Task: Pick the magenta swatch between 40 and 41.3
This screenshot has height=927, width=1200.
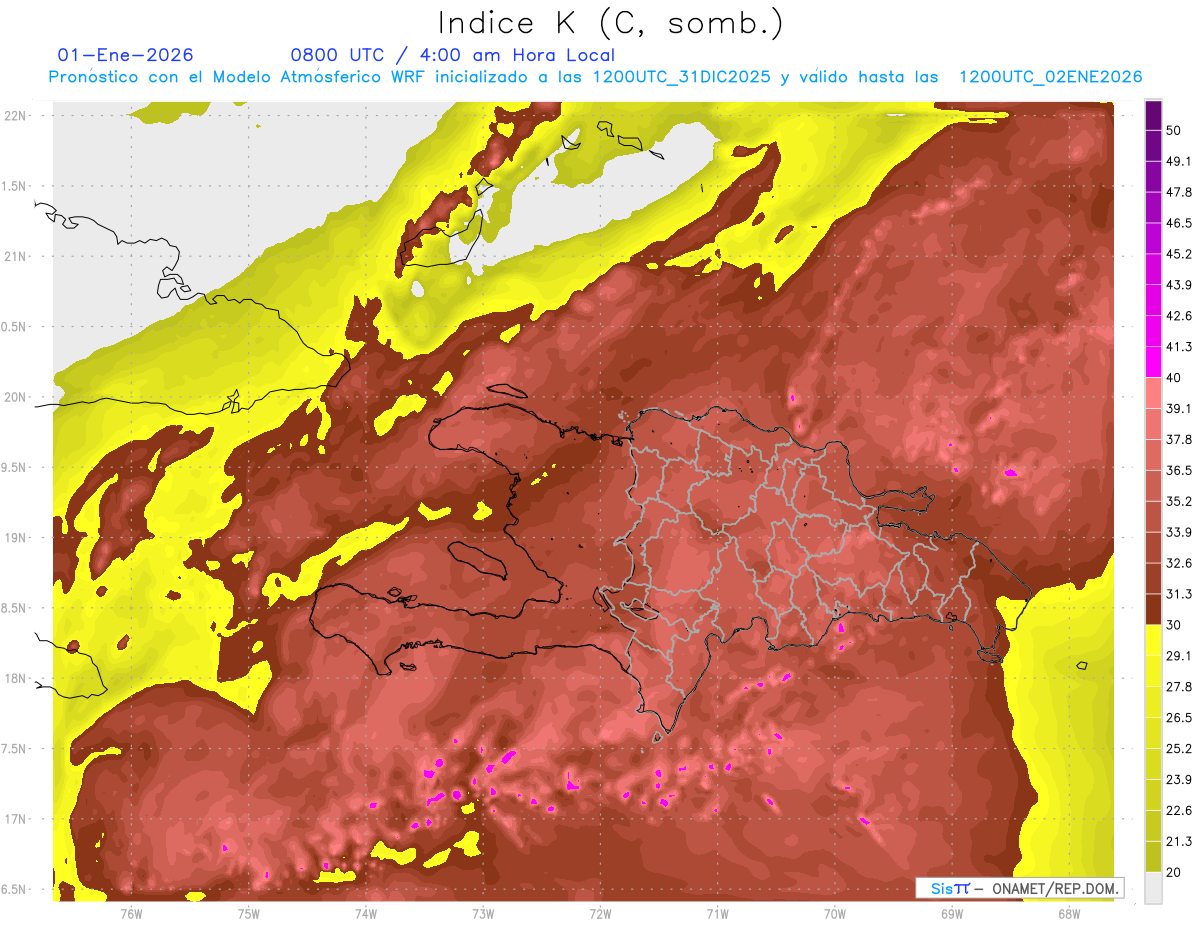Action: (x=1153, y=362)
